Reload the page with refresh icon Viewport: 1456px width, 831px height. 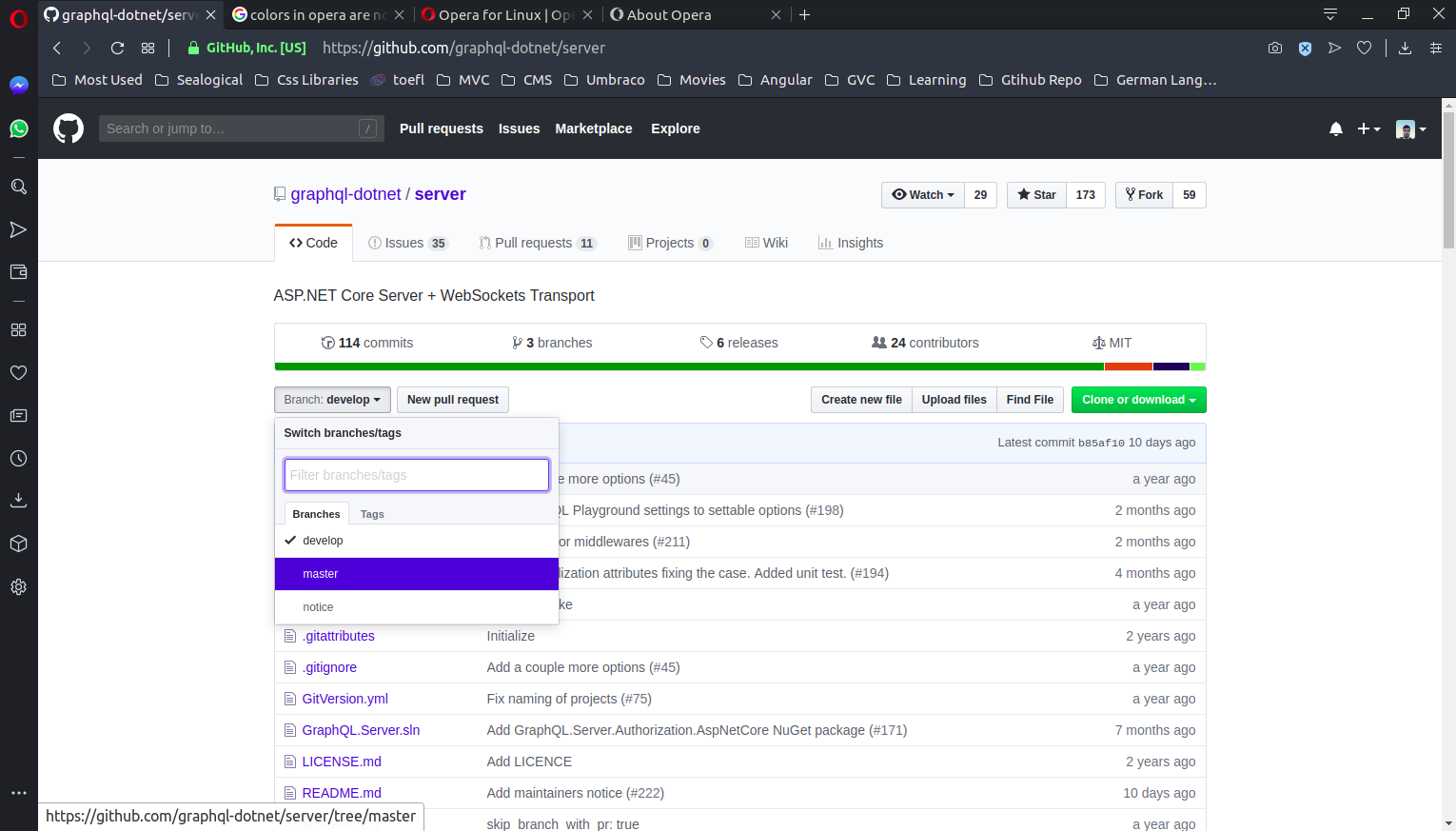(x=117, y=48)
